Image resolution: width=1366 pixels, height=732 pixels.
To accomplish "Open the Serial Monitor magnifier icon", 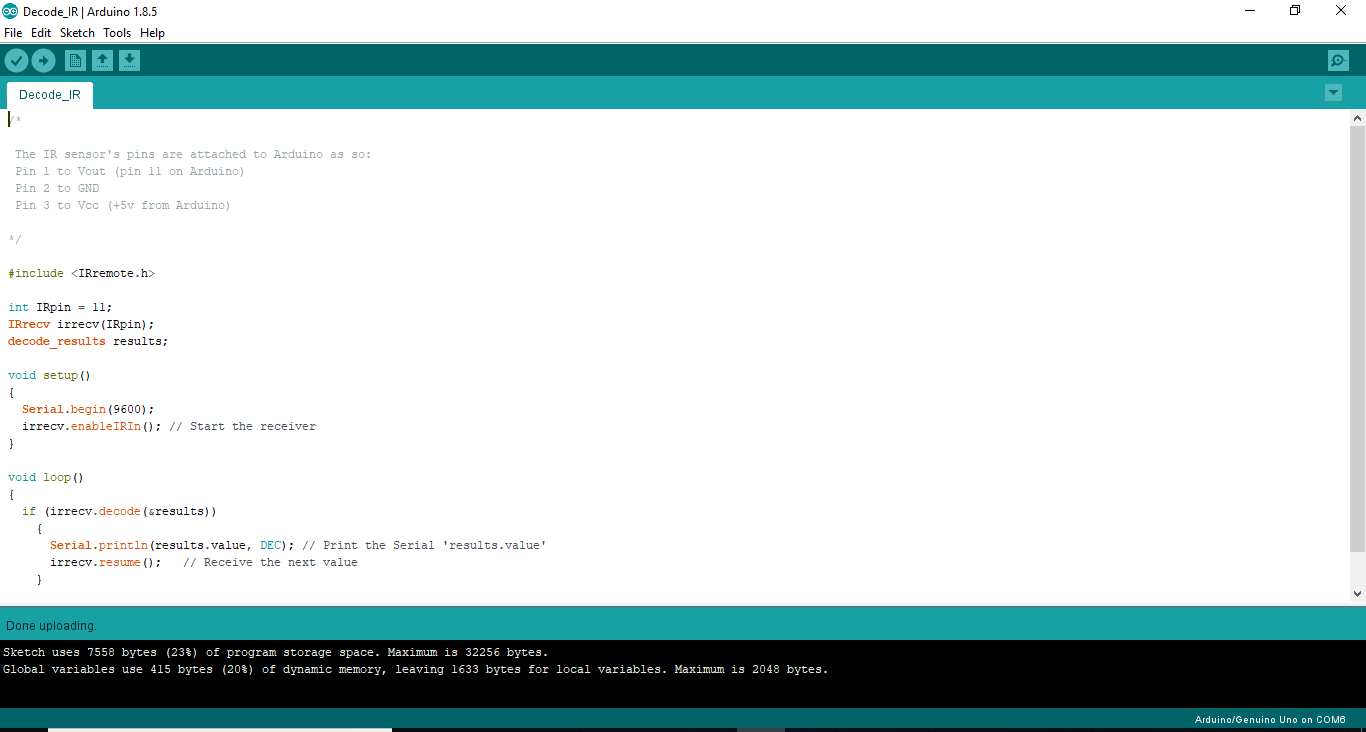I will point(1338,61).
